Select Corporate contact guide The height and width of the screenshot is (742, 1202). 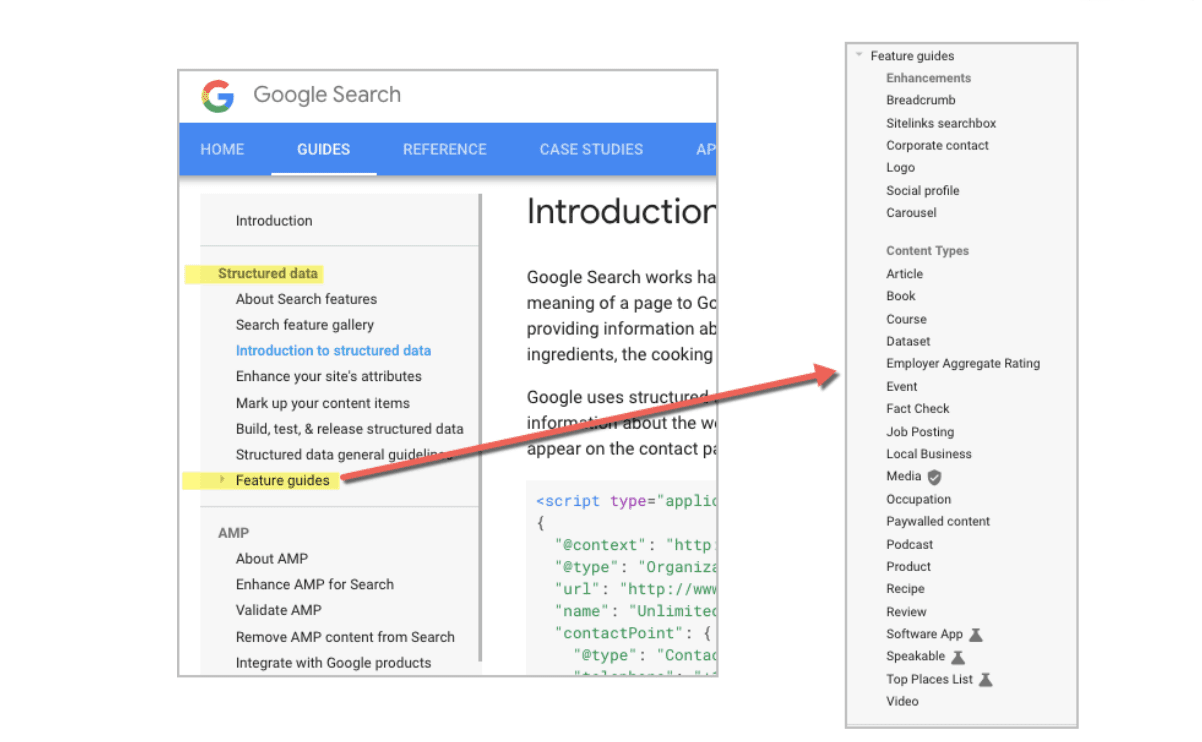[937, 145]
